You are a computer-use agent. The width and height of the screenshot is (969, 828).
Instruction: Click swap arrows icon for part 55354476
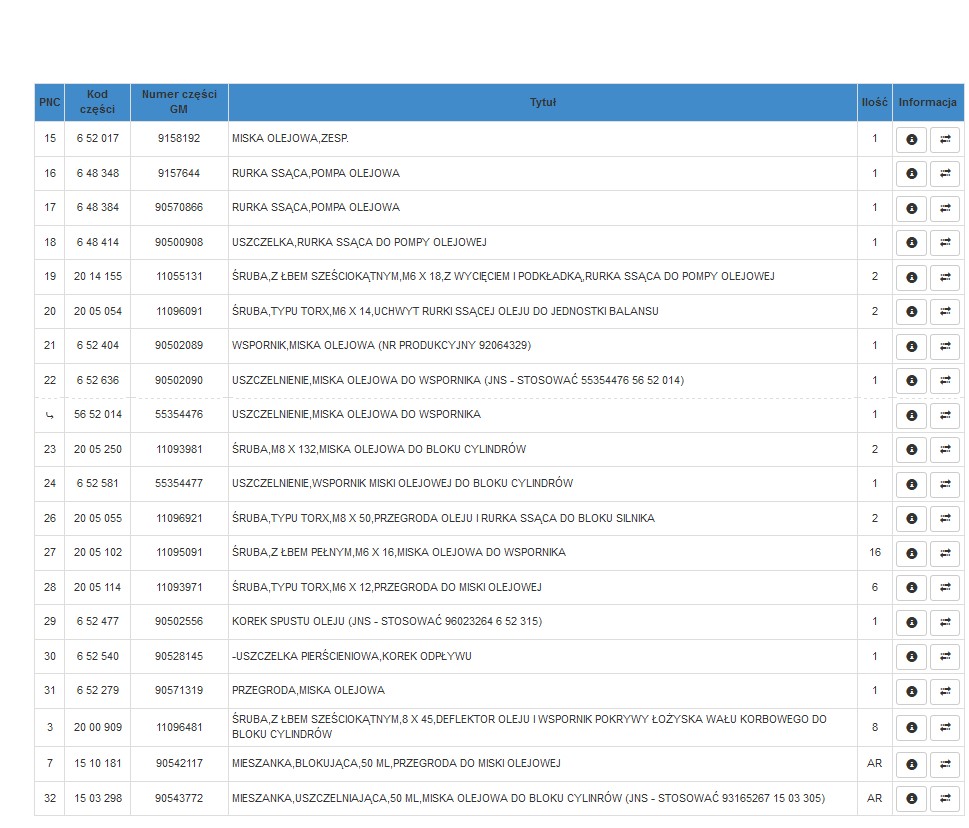[x=945, y=415]
